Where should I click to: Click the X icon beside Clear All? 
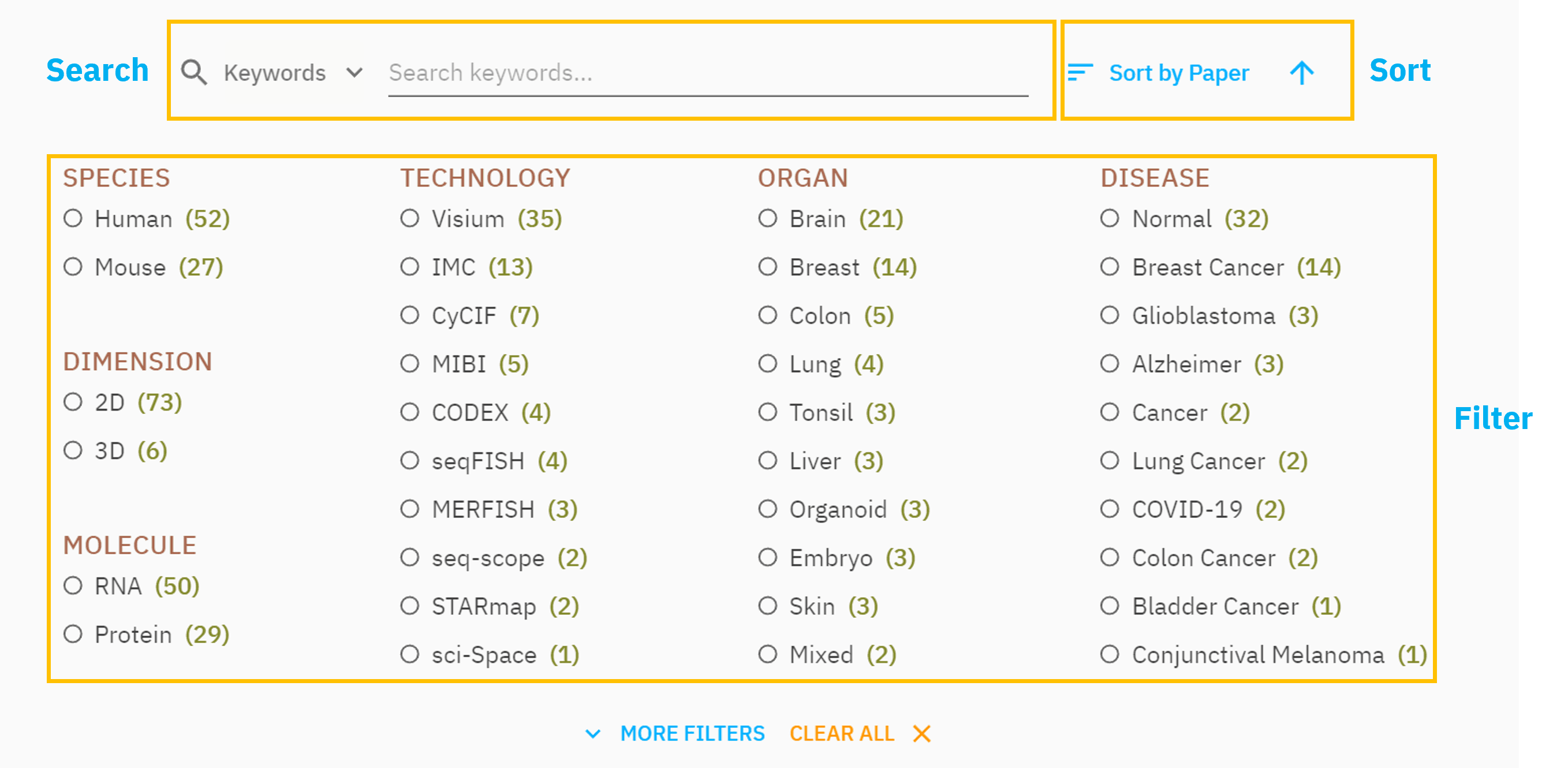(x=921, y=733)
